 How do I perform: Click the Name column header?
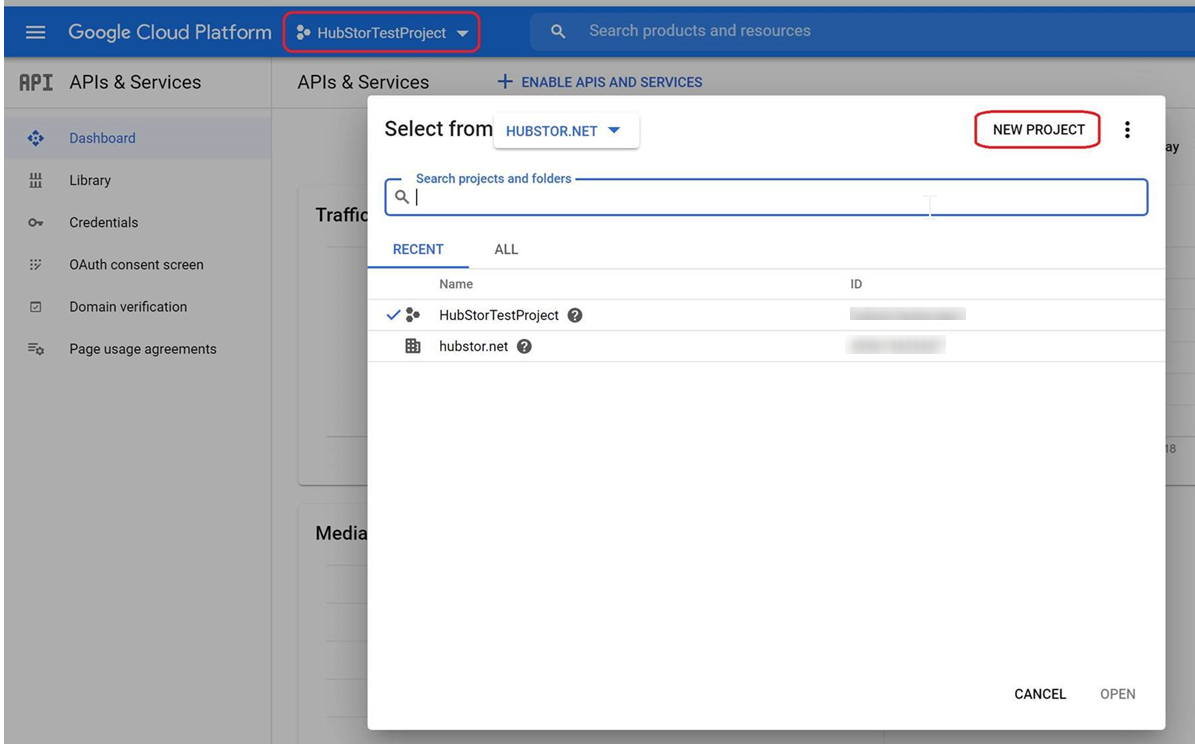(456, 284)
